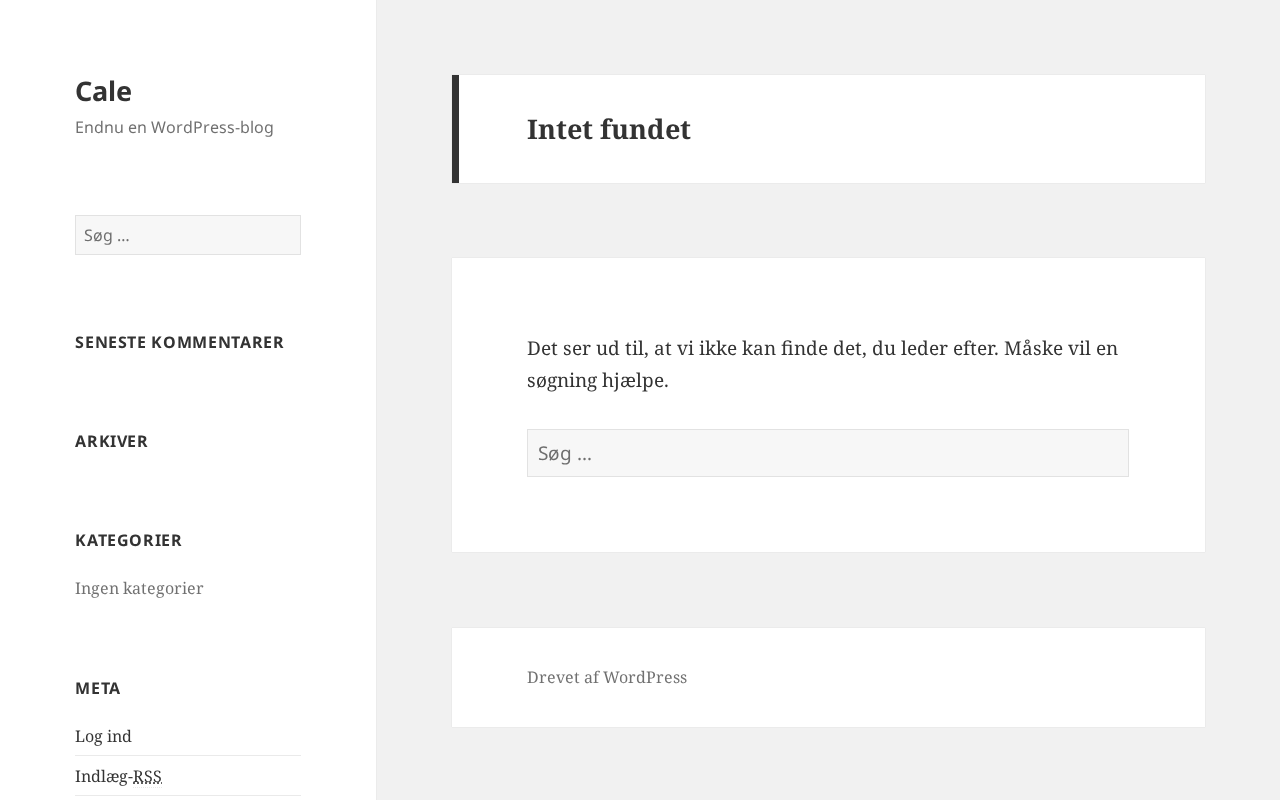
Task: Click the Arkiver widget heading
Action: pyautogui.click(x=111, y=441)
